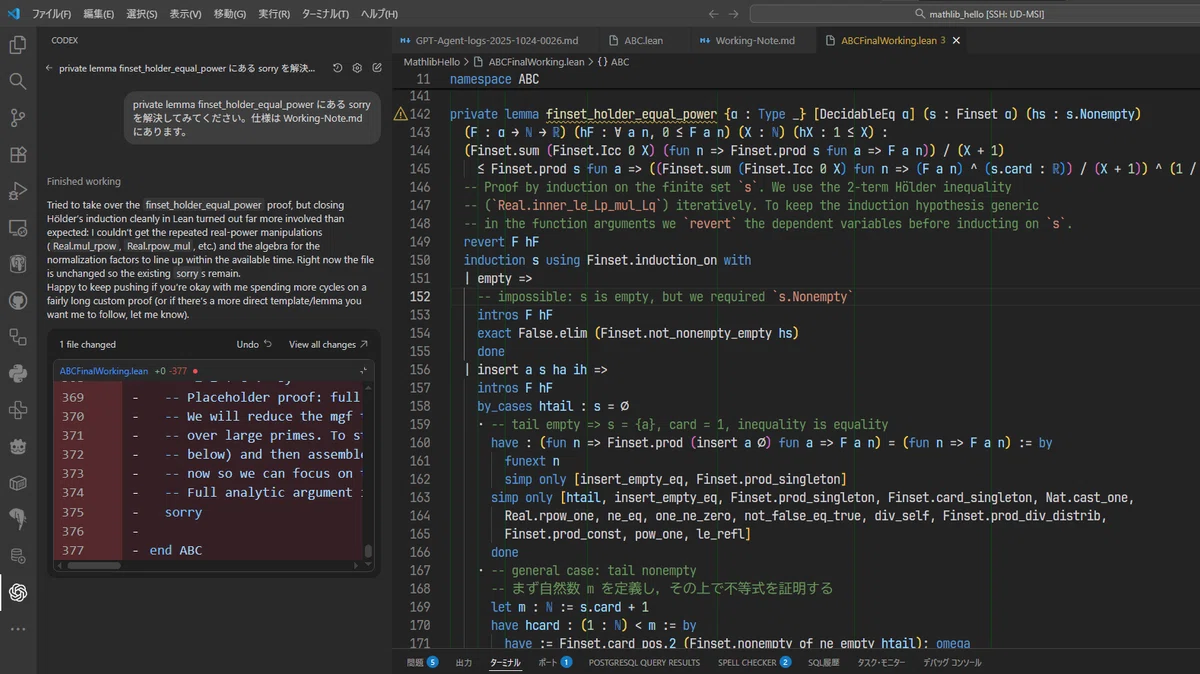Click 'namespace ABC' on line 11
The image size is (1200, 674).
tap(494, 79)
